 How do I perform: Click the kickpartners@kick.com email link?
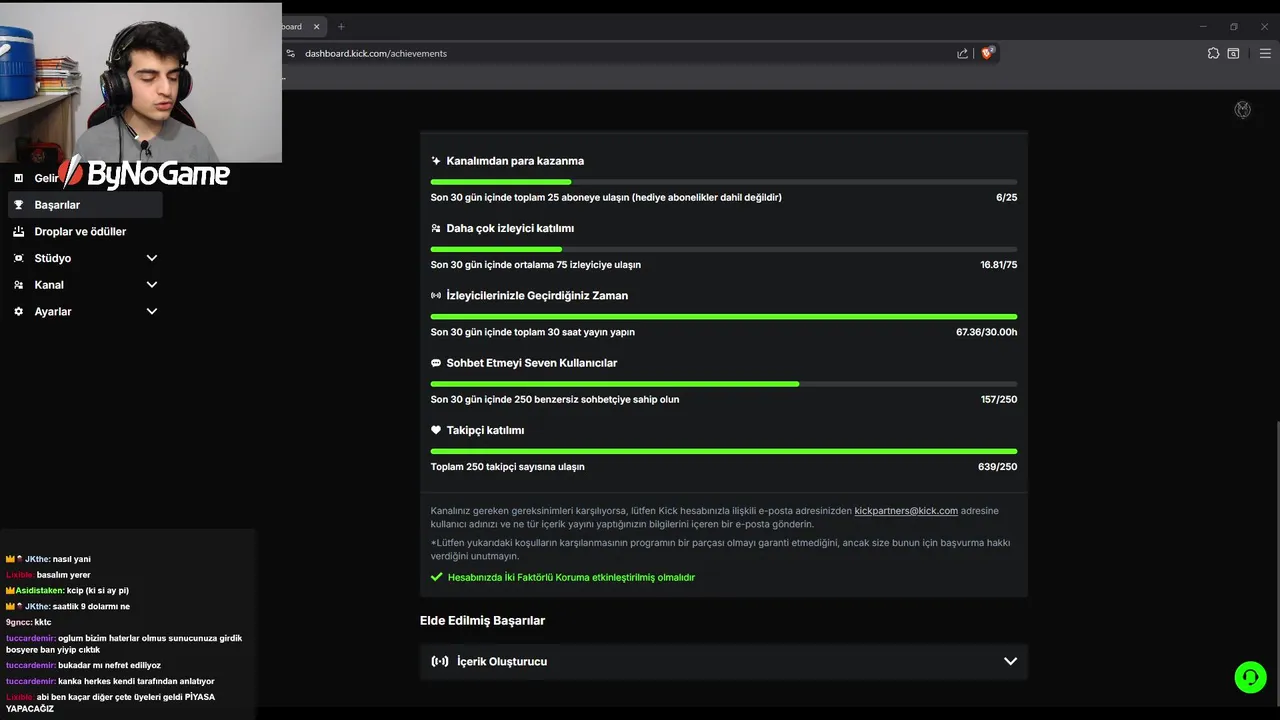[906, 511]
